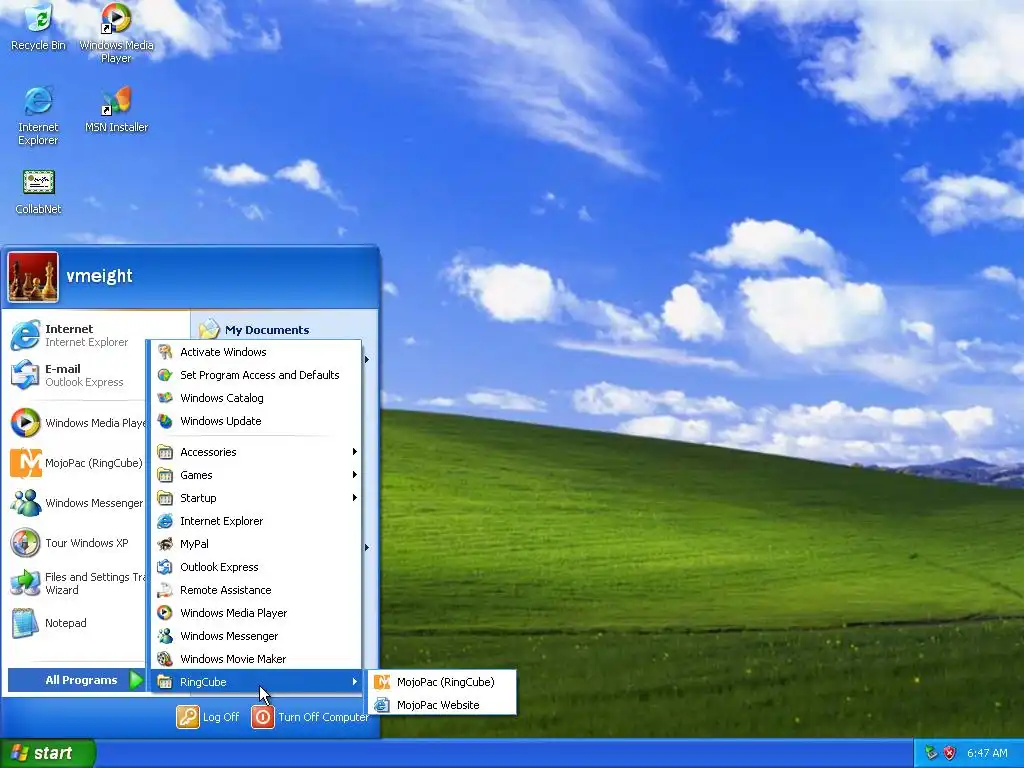Launch Windows Media Player from recent programs list
Image resolution: width=1024 pixels, height=768 pixels.
[x=77, y=423]
